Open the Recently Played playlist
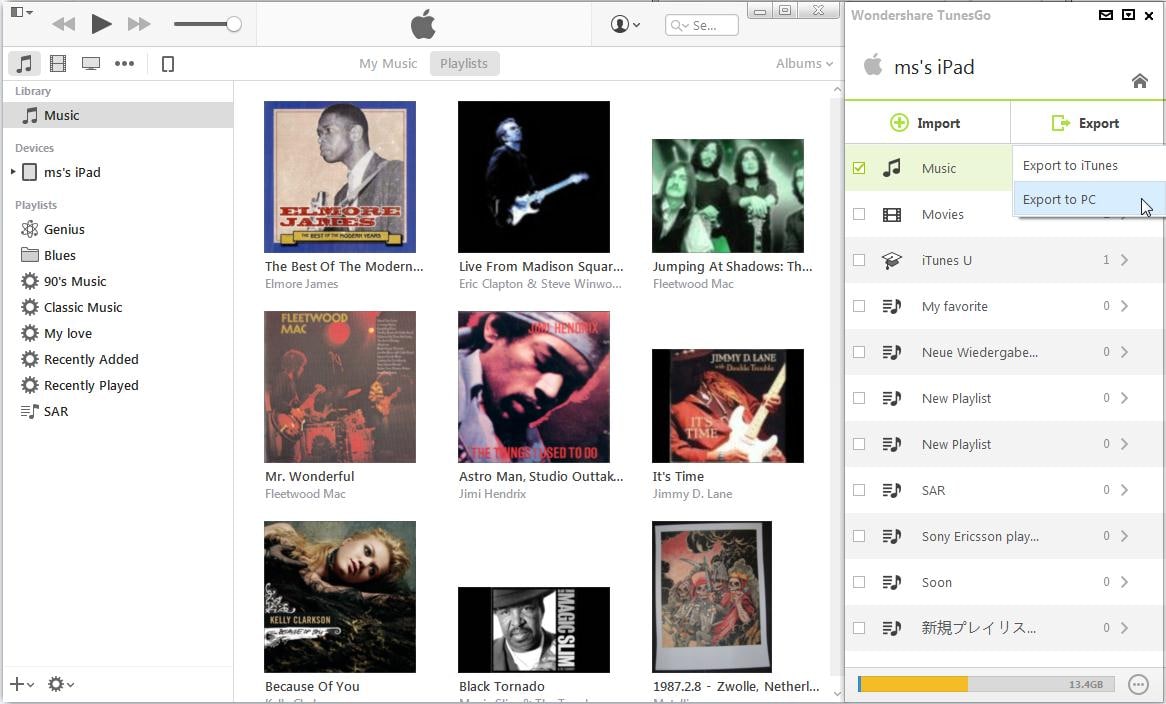 [x=91, y=385]
